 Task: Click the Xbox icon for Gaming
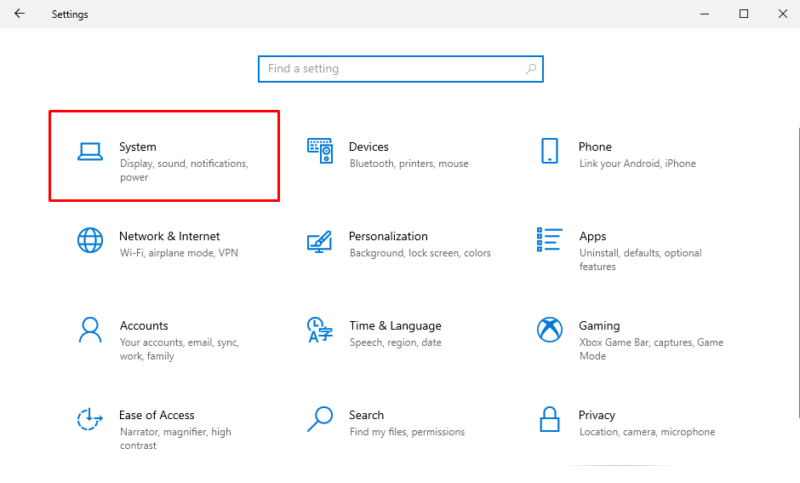549,330
